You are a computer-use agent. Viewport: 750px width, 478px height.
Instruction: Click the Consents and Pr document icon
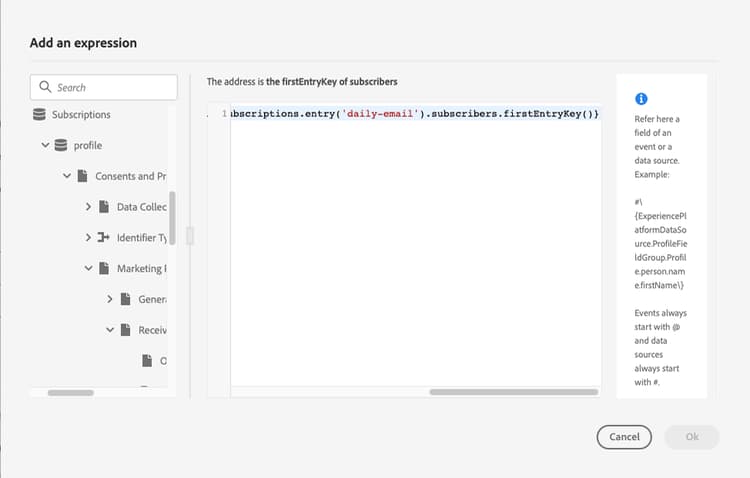(82, 176)
